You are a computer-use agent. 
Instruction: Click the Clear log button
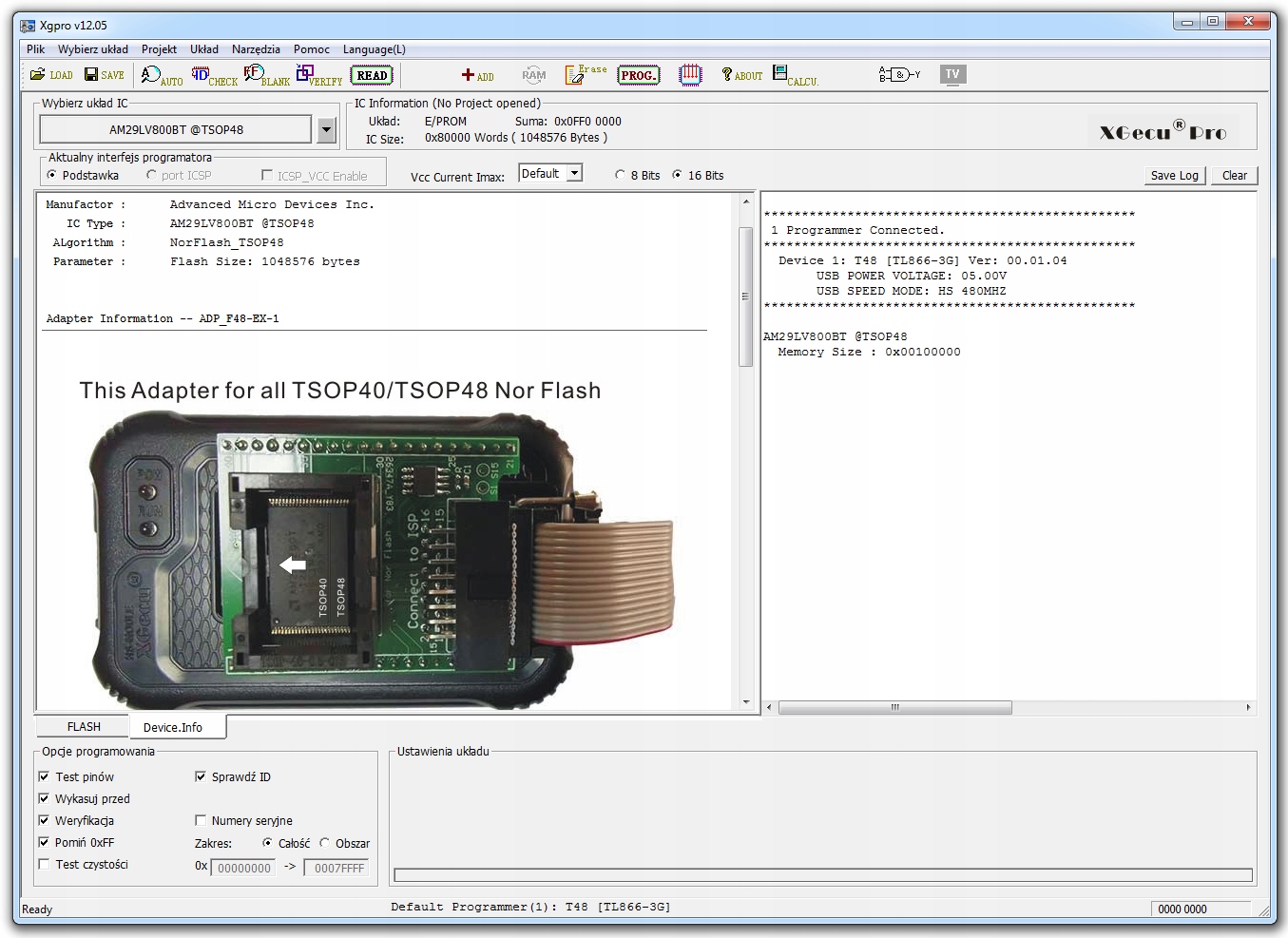[x=1234, y=175]
